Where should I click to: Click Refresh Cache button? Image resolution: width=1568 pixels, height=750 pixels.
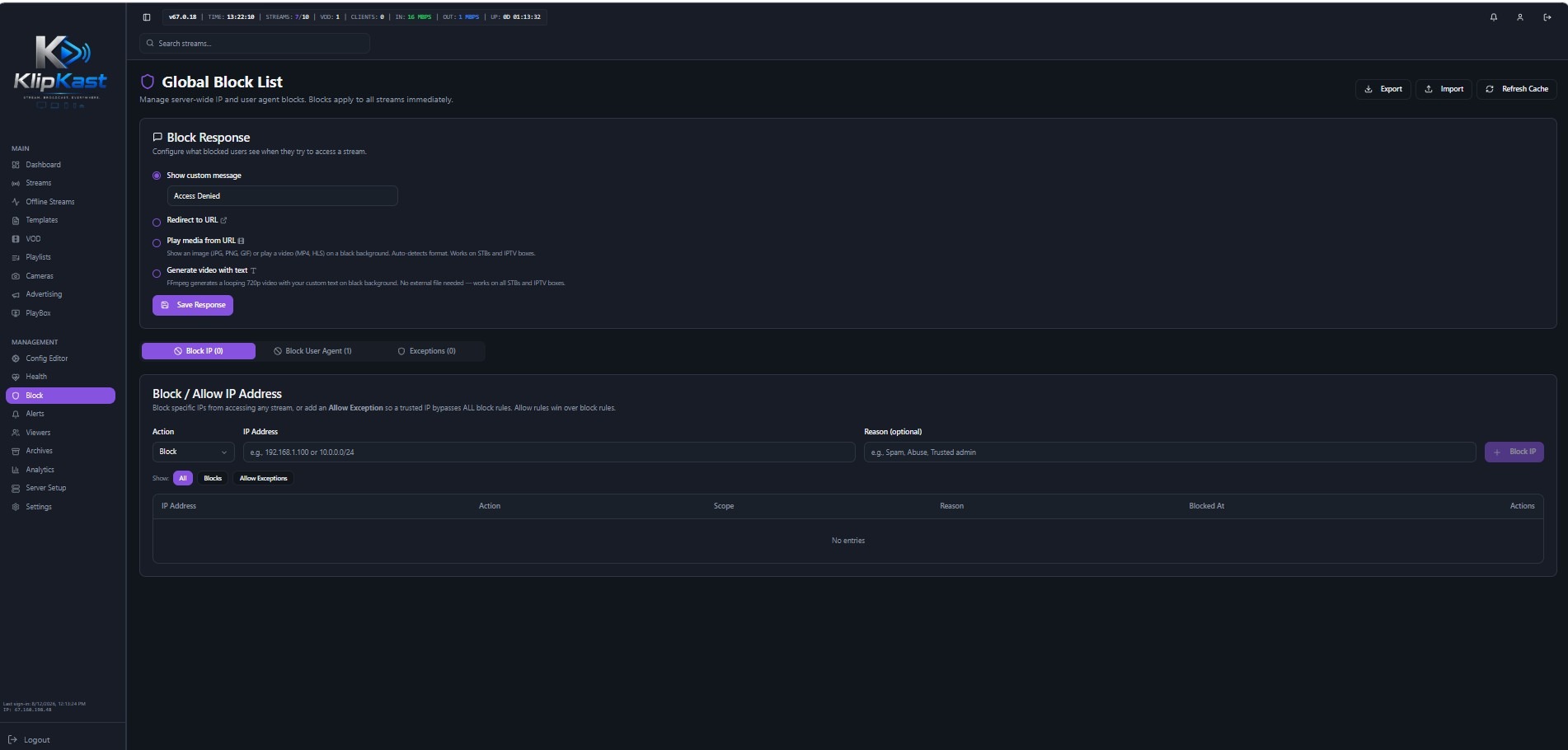click(1517, 89)
